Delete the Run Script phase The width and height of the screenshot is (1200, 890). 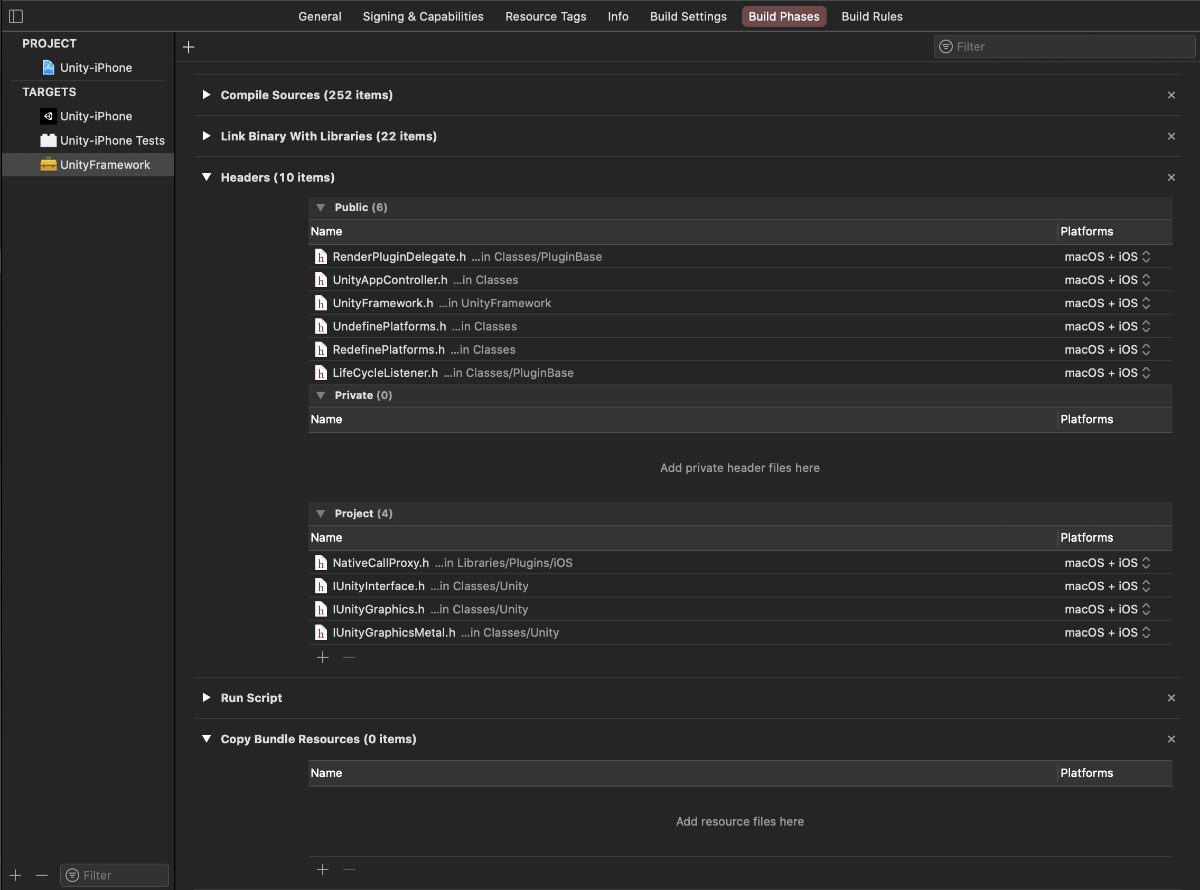pos(1171,698)
